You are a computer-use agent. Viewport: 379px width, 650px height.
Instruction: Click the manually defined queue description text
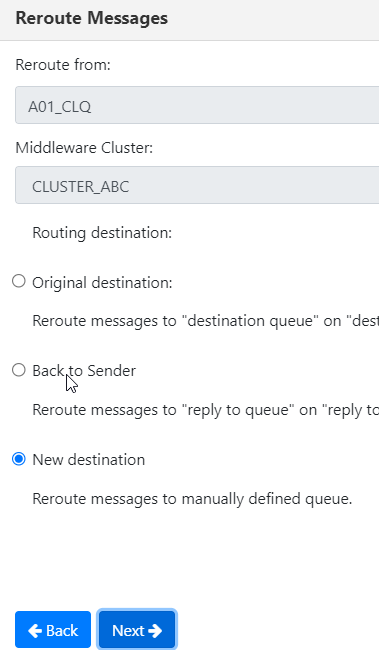pyautogui.click(x=192, y=499)
